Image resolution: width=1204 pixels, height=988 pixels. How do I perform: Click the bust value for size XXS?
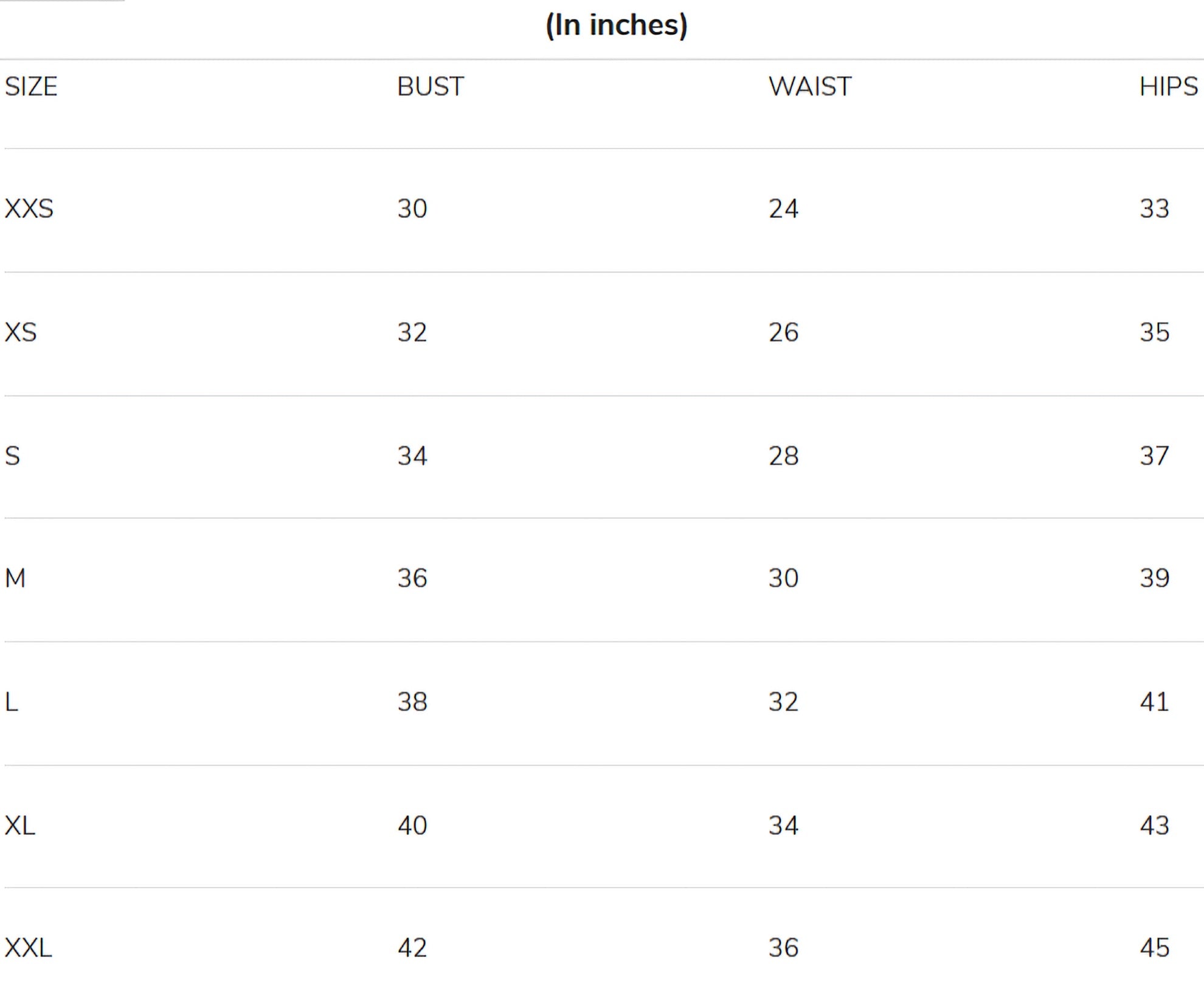(x=412, y=209)
